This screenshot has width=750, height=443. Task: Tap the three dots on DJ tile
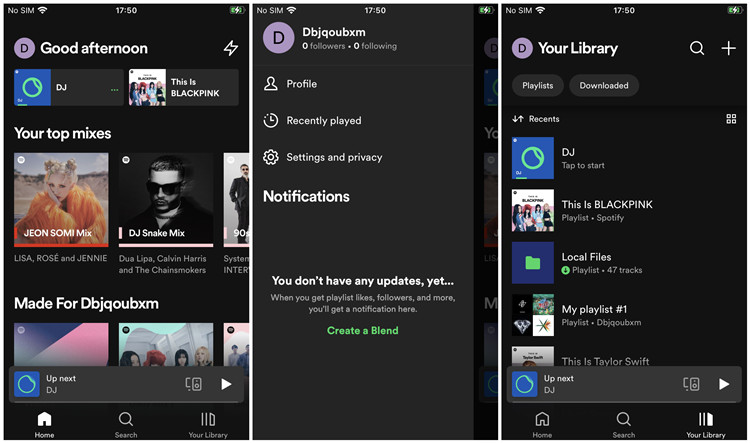(114, 90)
